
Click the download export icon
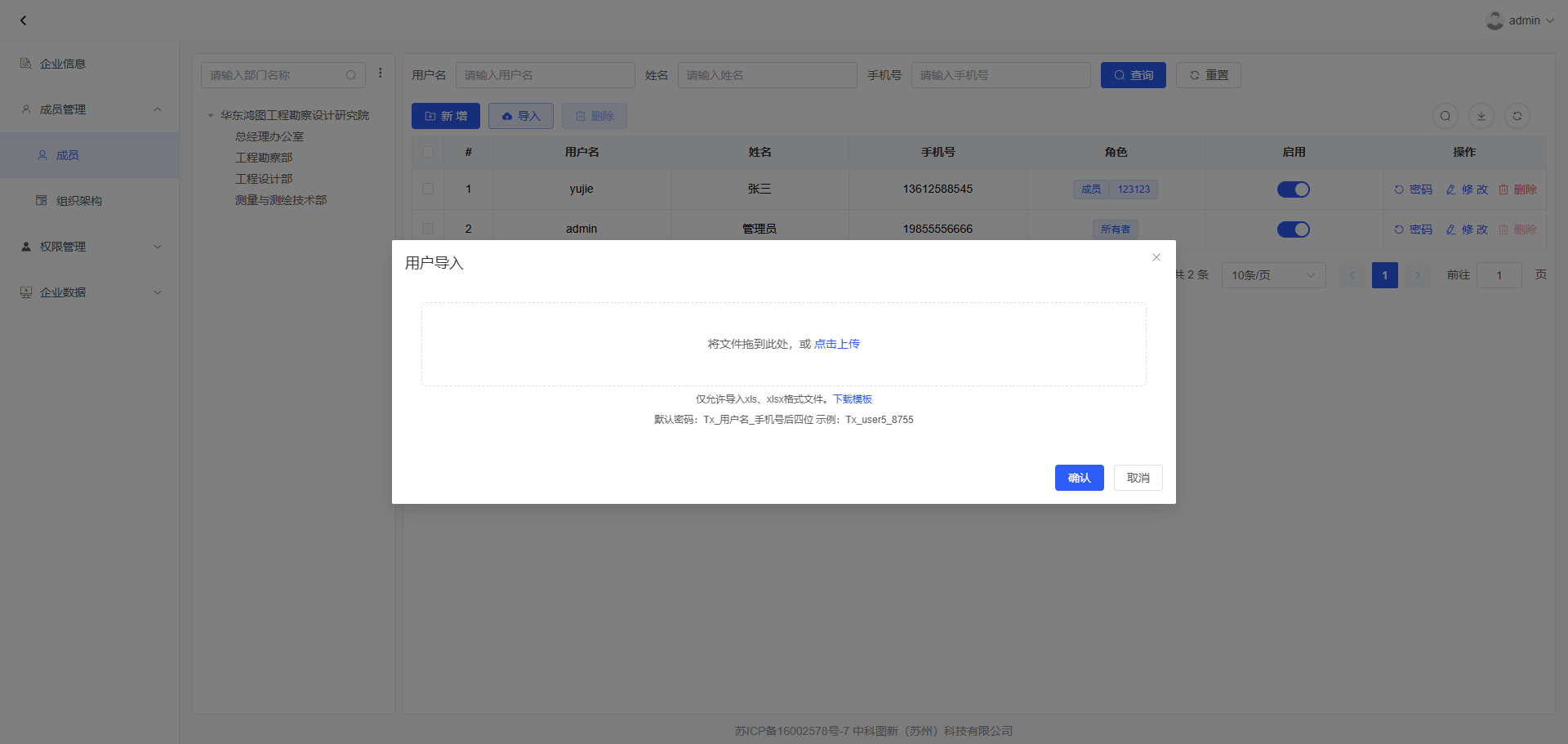click(1481, 116)
